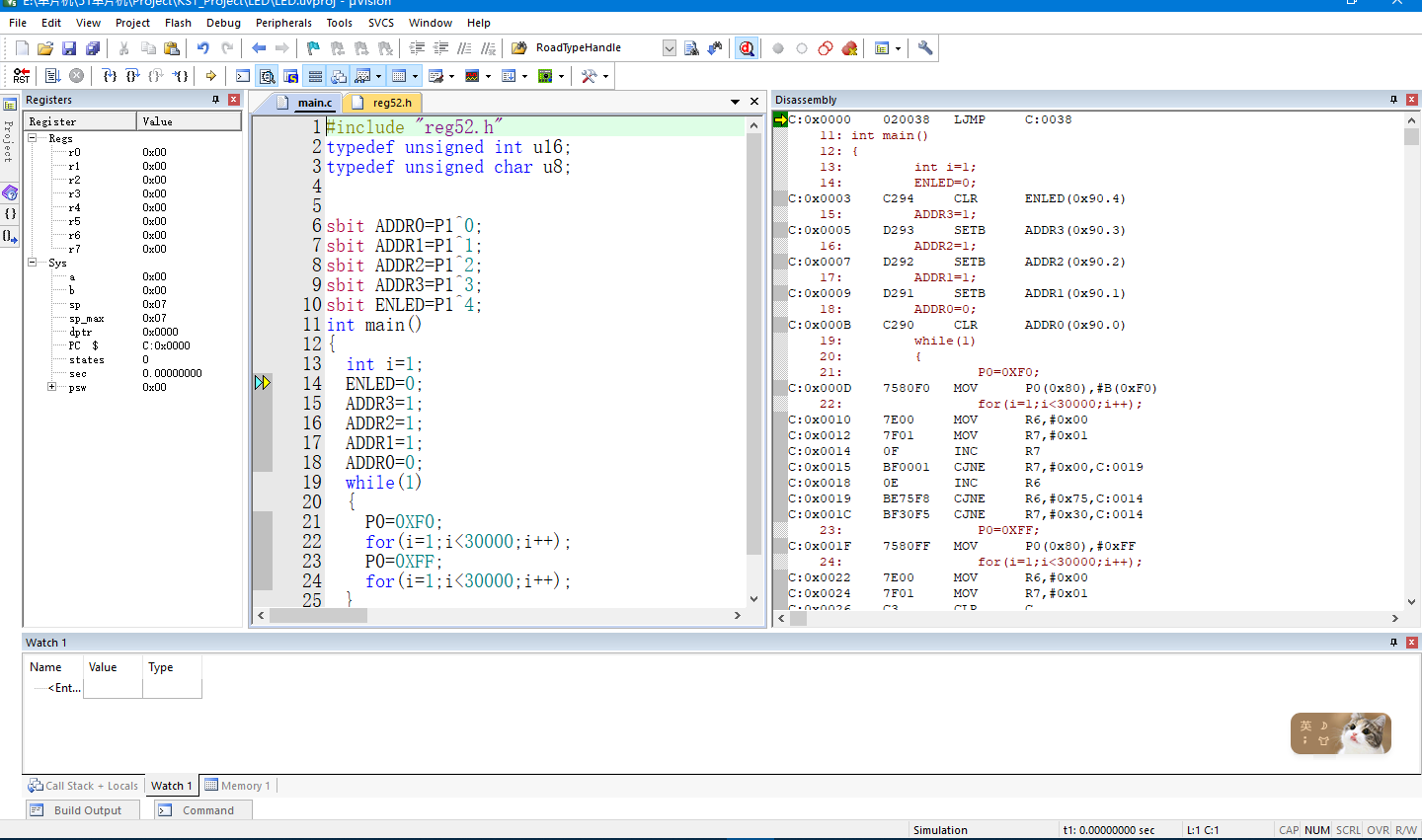Click the RST reset CPU icon

tap(21, 76)
